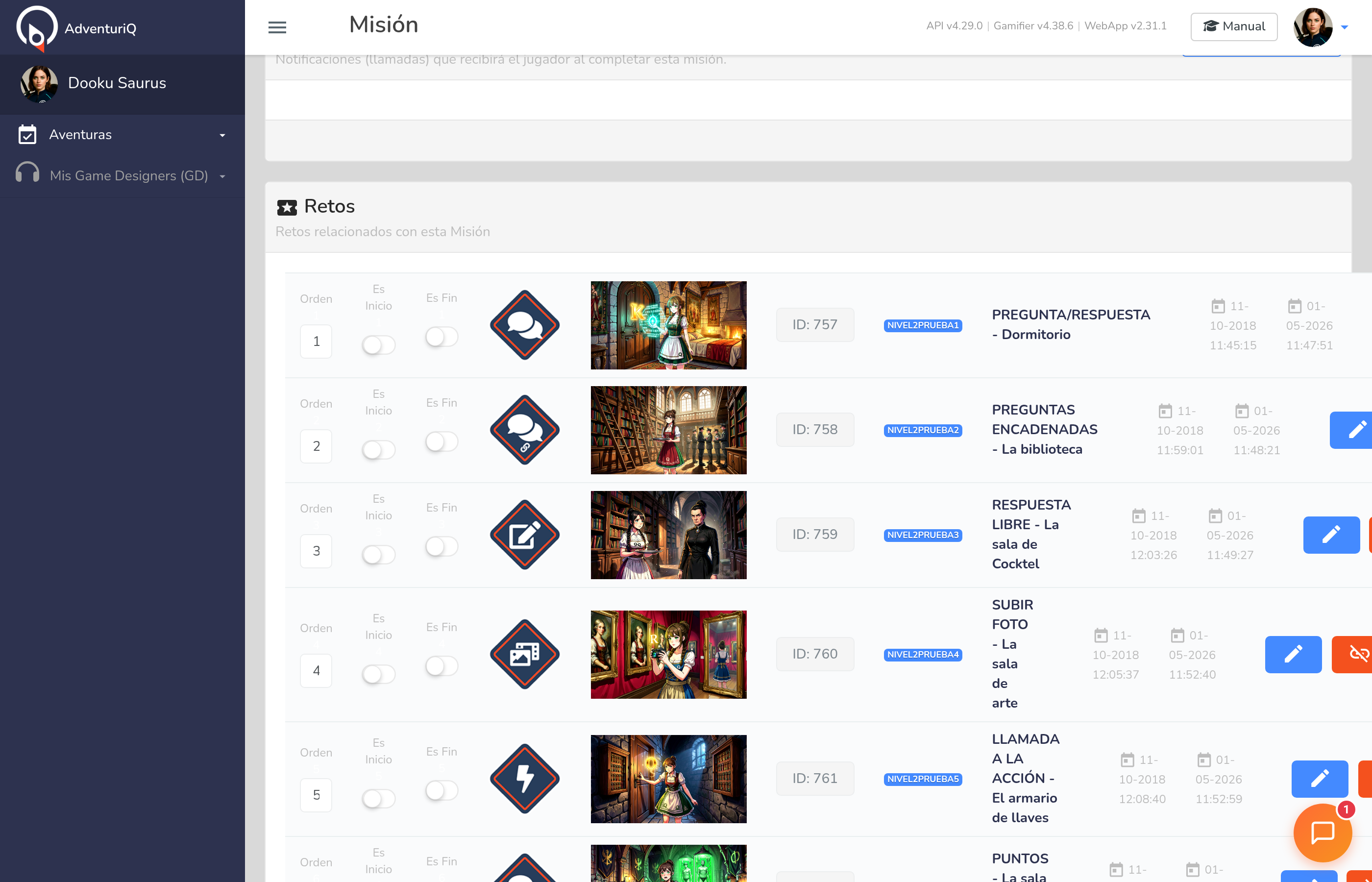The height and width of the screenshot is (882, 1372).
Task: Click the NIVEL2PRUEBA5 tag
Action: [x=923, y=779]
